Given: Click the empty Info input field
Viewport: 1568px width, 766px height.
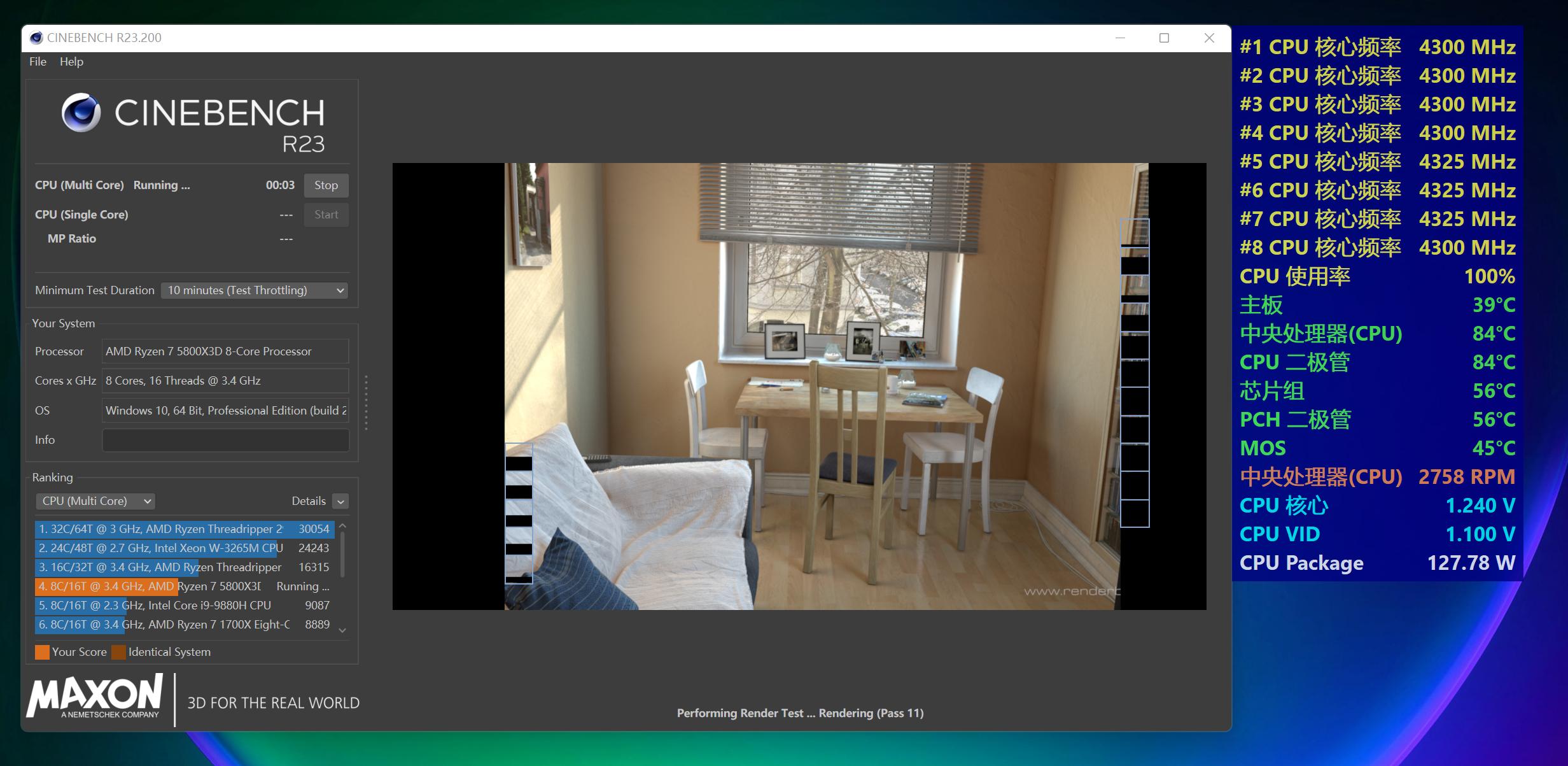Looking at the screenshot, I should tap(225, 440).
